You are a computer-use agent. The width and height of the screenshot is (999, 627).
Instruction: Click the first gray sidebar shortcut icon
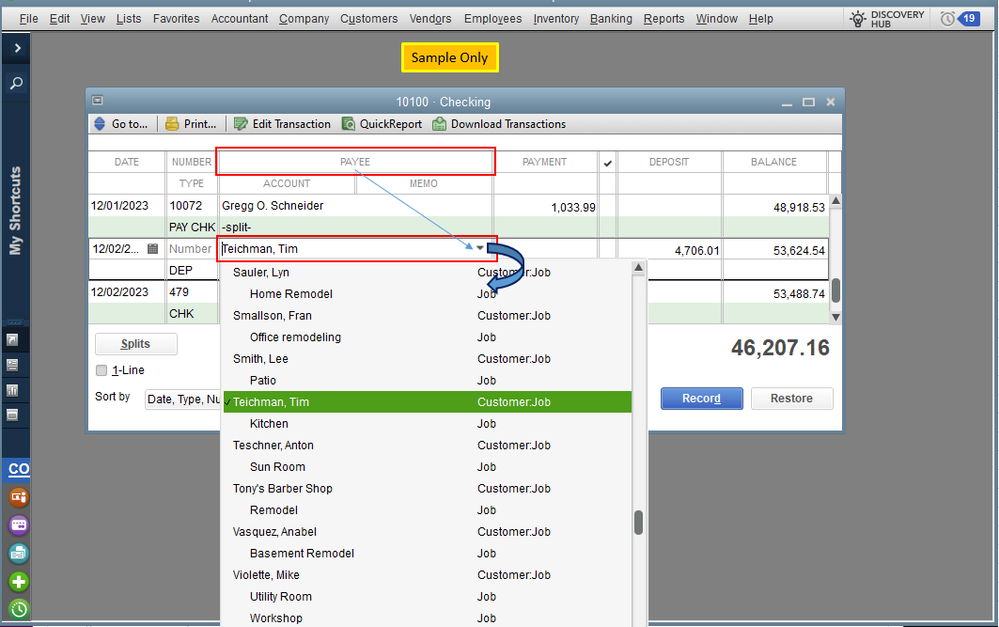pos(12,340)
